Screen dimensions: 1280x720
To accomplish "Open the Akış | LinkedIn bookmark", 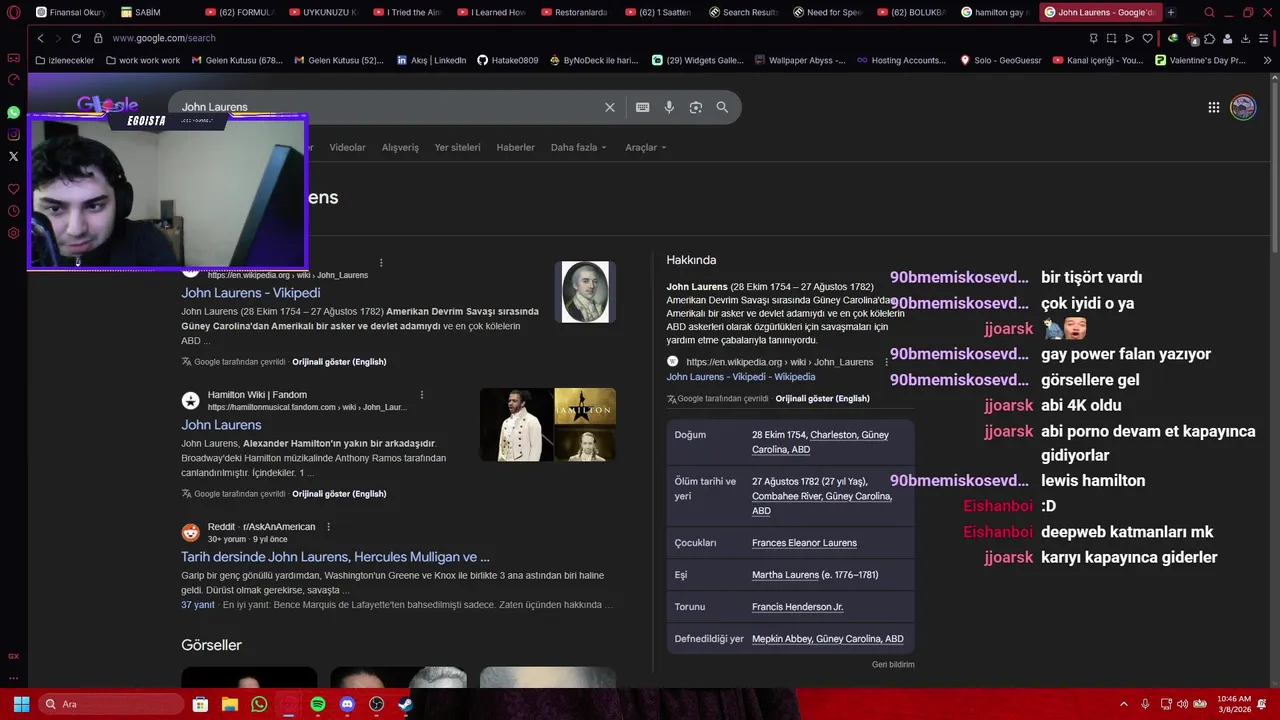I will [431, 60].
